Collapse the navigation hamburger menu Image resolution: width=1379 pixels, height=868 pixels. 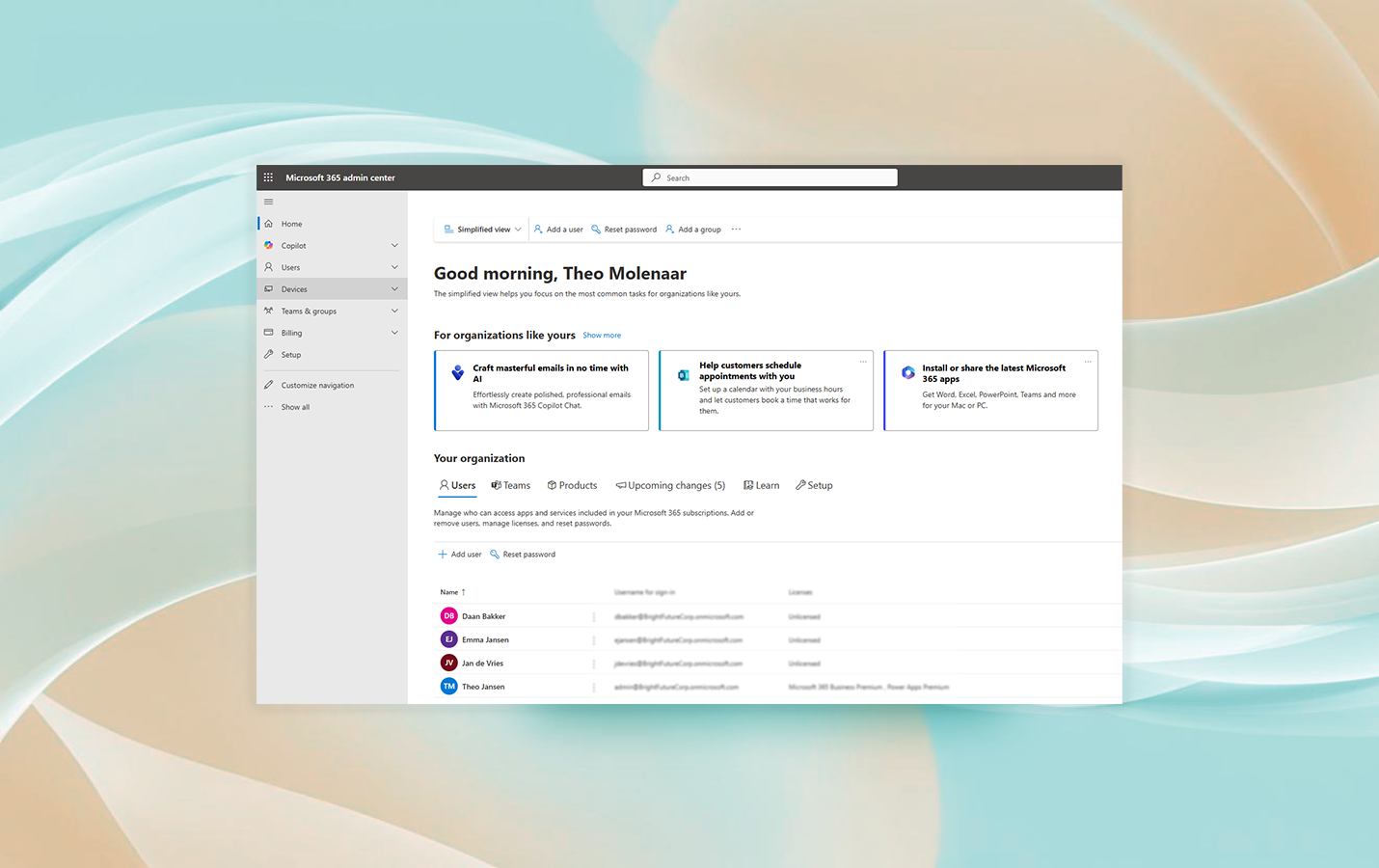click(x=268, y=202)
